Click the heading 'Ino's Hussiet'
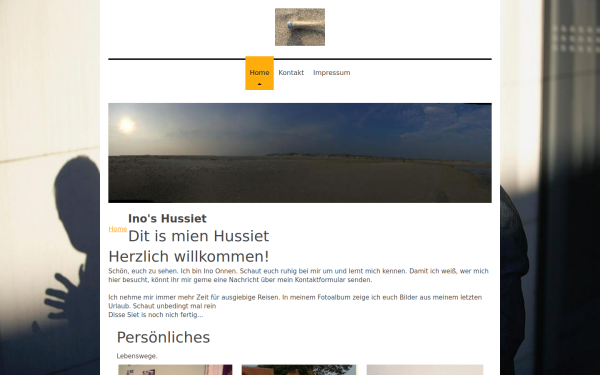This screenshot has height=375, width=600. pyautogui.click(x=167, y=218)
